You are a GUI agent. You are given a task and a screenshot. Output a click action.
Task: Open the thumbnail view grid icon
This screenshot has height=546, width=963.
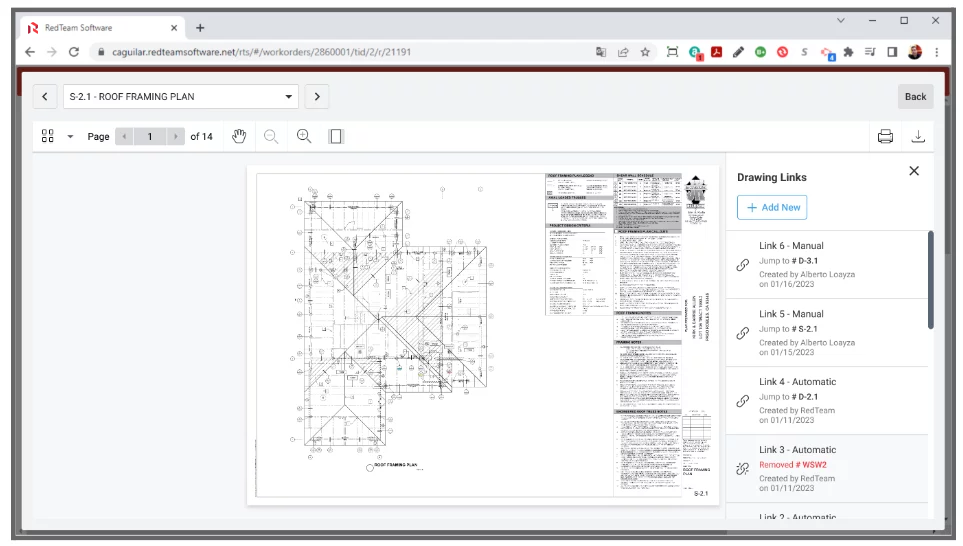pyautogui.click(x=48, y=136)
